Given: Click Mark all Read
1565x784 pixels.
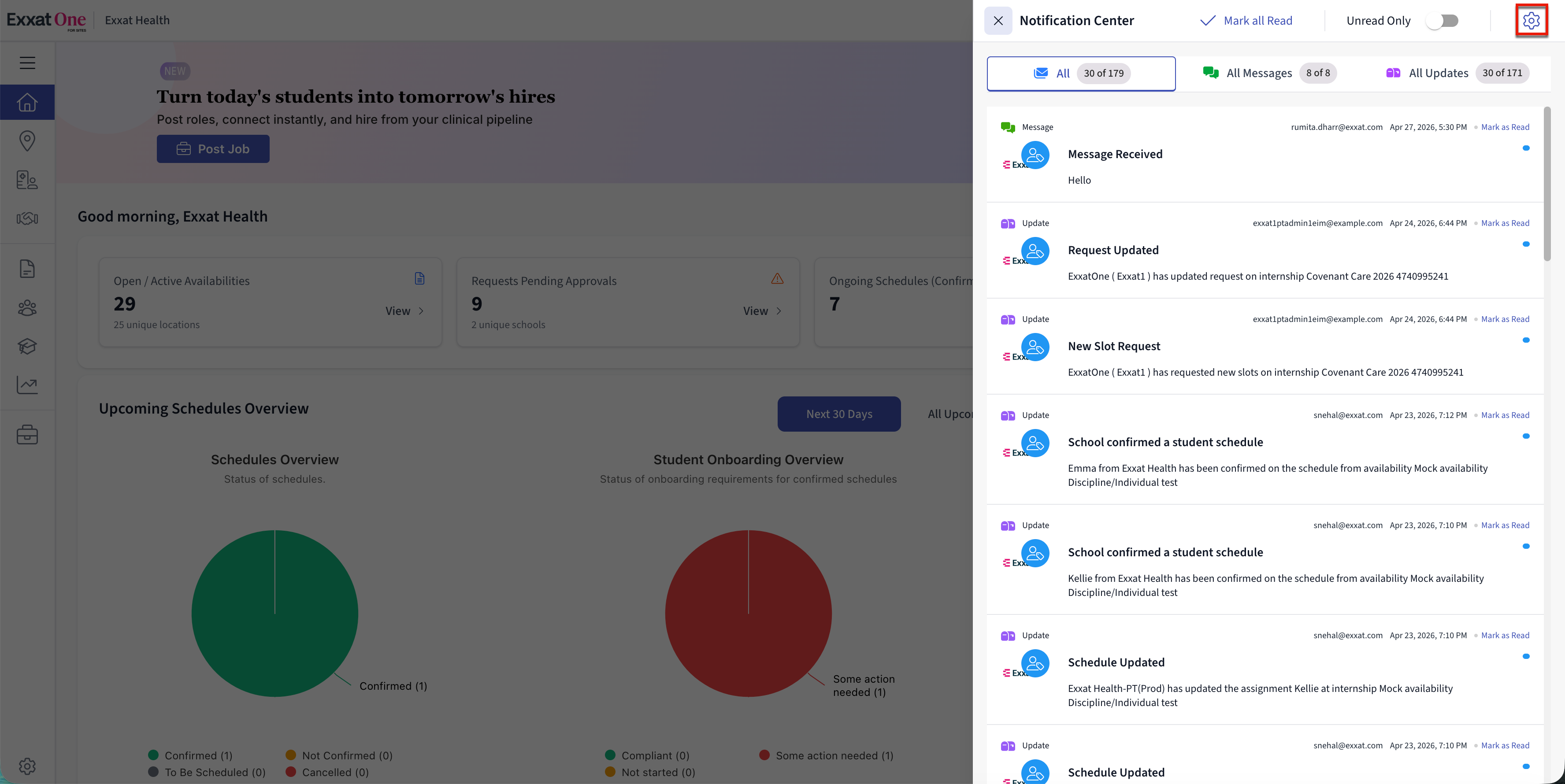Looking at the screenshot, I should (x=1246, y=21).
